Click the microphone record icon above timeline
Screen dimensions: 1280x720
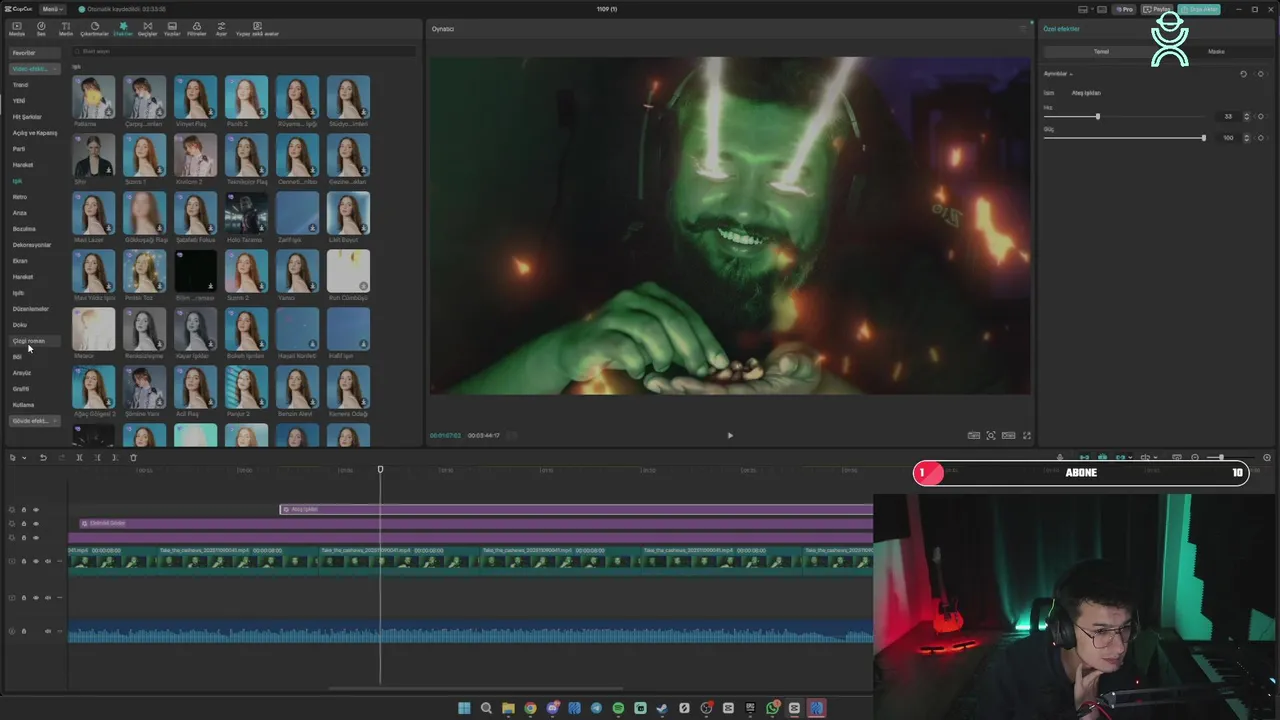(x=1060, y=457)
